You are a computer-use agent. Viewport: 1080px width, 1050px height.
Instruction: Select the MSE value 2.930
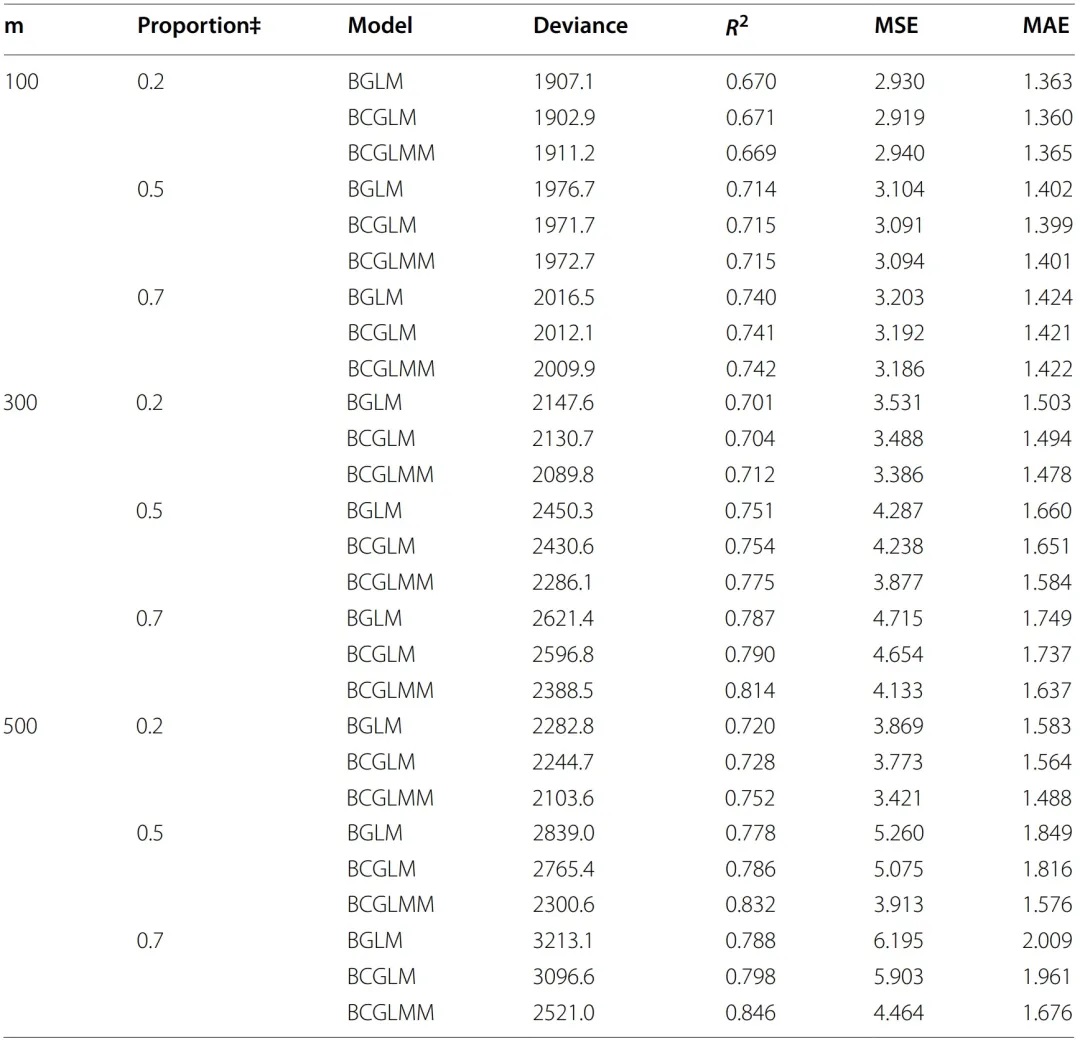pyautogui.click(x=899, y=81)
